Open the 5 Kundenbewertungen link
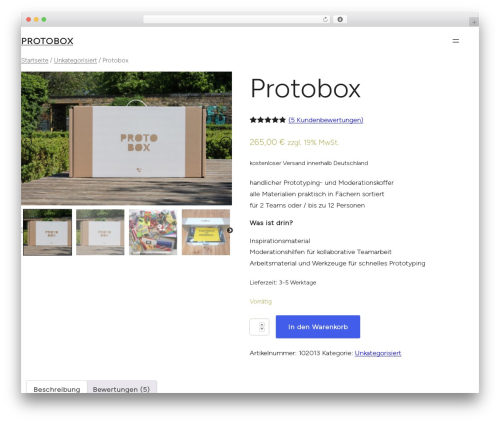Viewport: 500px width, 423px height. (326, 120)
